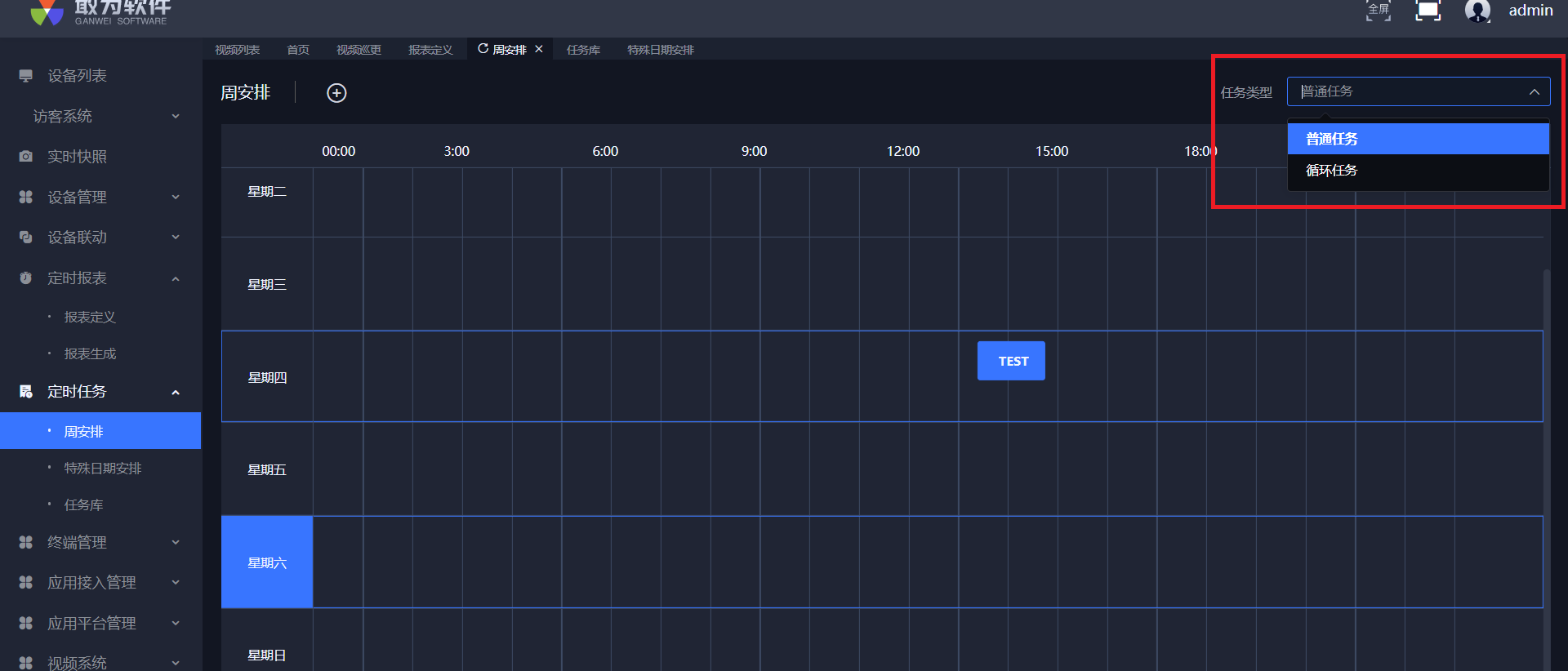
Task: Open the 任务类型 dropdown box
Action: tap(1418, 91)
